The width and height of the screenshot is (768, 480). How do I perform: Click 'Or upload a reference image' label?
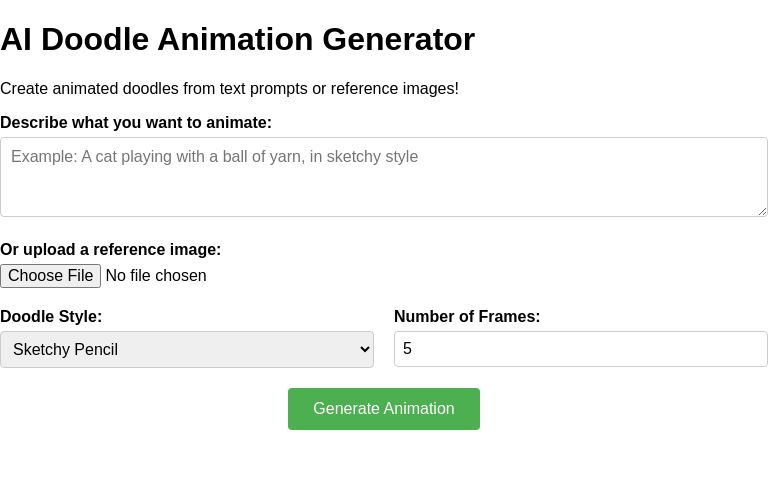click(110, 250)
